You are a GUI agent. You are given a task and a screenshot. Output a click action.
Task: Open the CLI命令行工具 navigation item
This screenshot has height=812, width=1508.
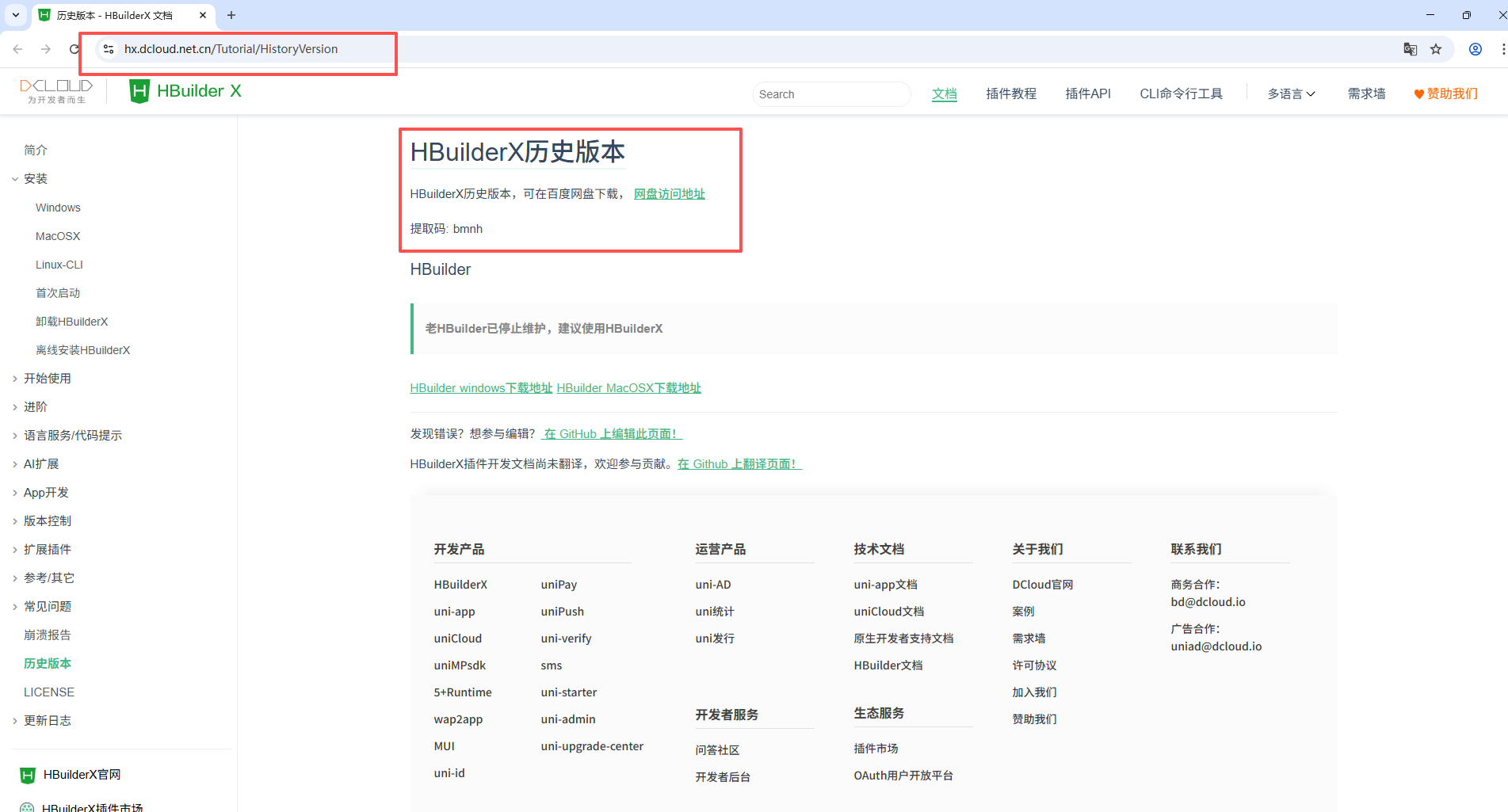pyautogui.click(x=1181, y=93)
